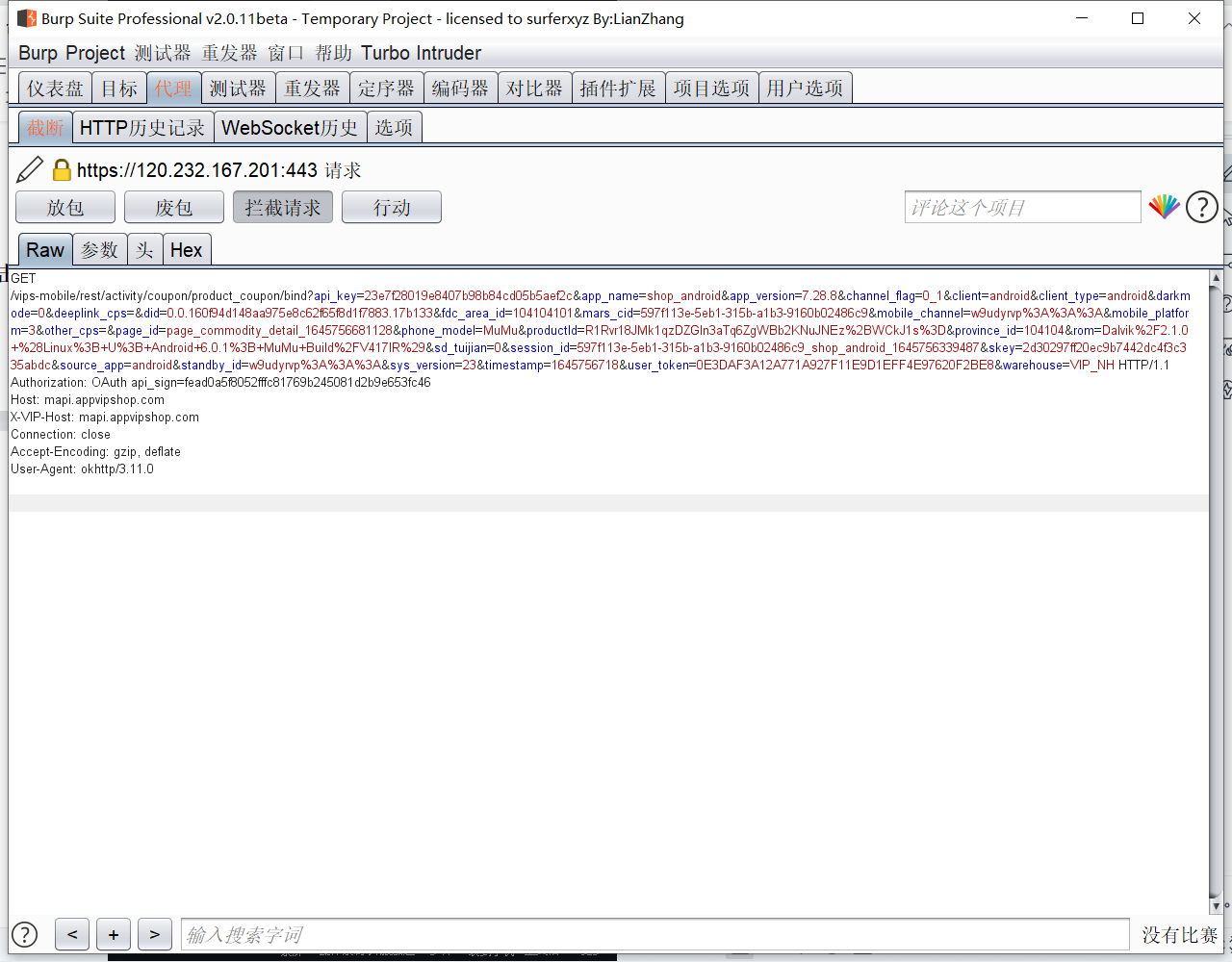
Task: Open the 行动 action dropdown
Action: [392, 207]
